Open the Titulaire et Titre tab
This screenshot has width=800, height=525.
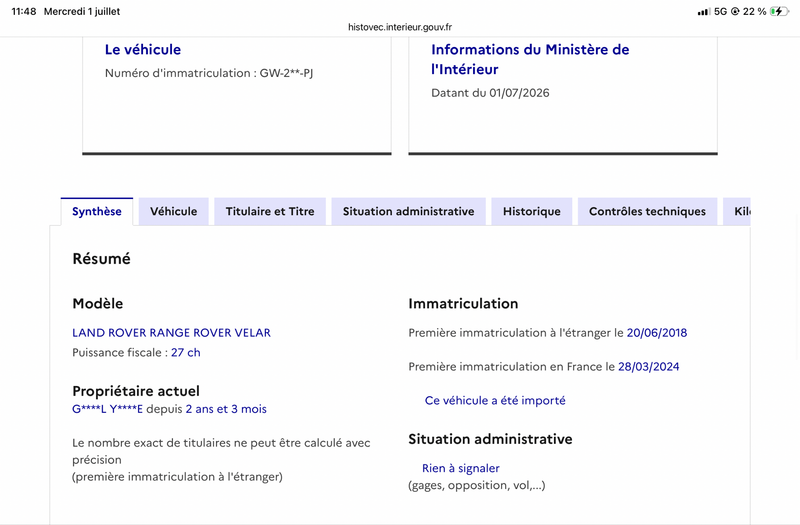click(270, 211)
